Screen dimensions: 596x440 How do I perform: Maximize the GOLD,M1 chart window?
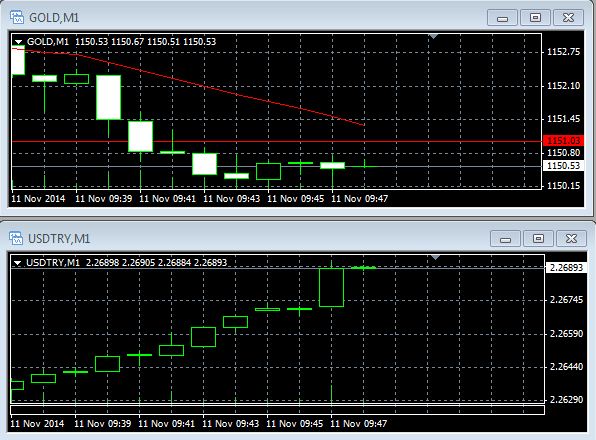535,17
